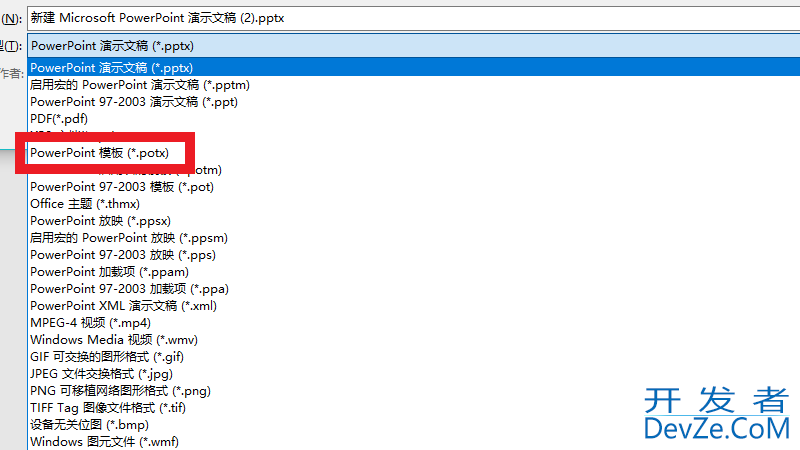Choose TIFF Tag 图像文件格式 (*.tif)
The width and height of the screenshot is (800, 450).
(108, 408)
